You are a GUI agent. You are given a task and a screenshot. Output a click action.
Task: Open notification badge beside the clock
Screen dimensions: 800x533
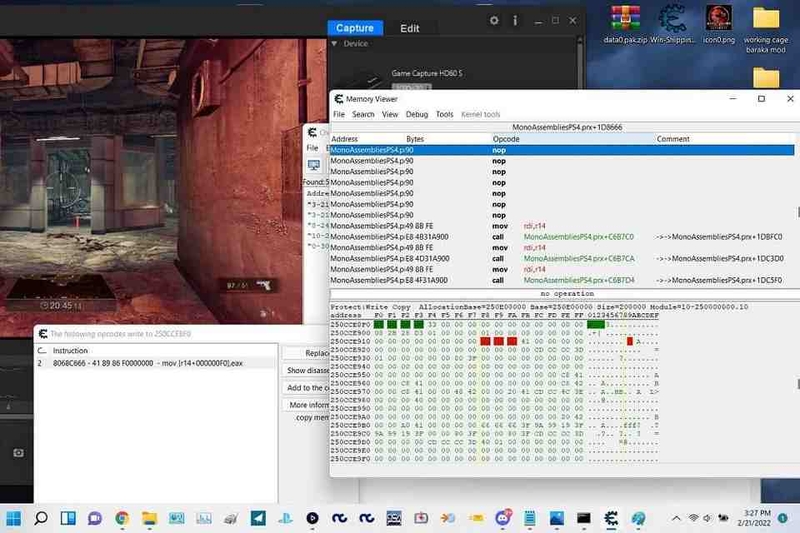pos(783,518)
